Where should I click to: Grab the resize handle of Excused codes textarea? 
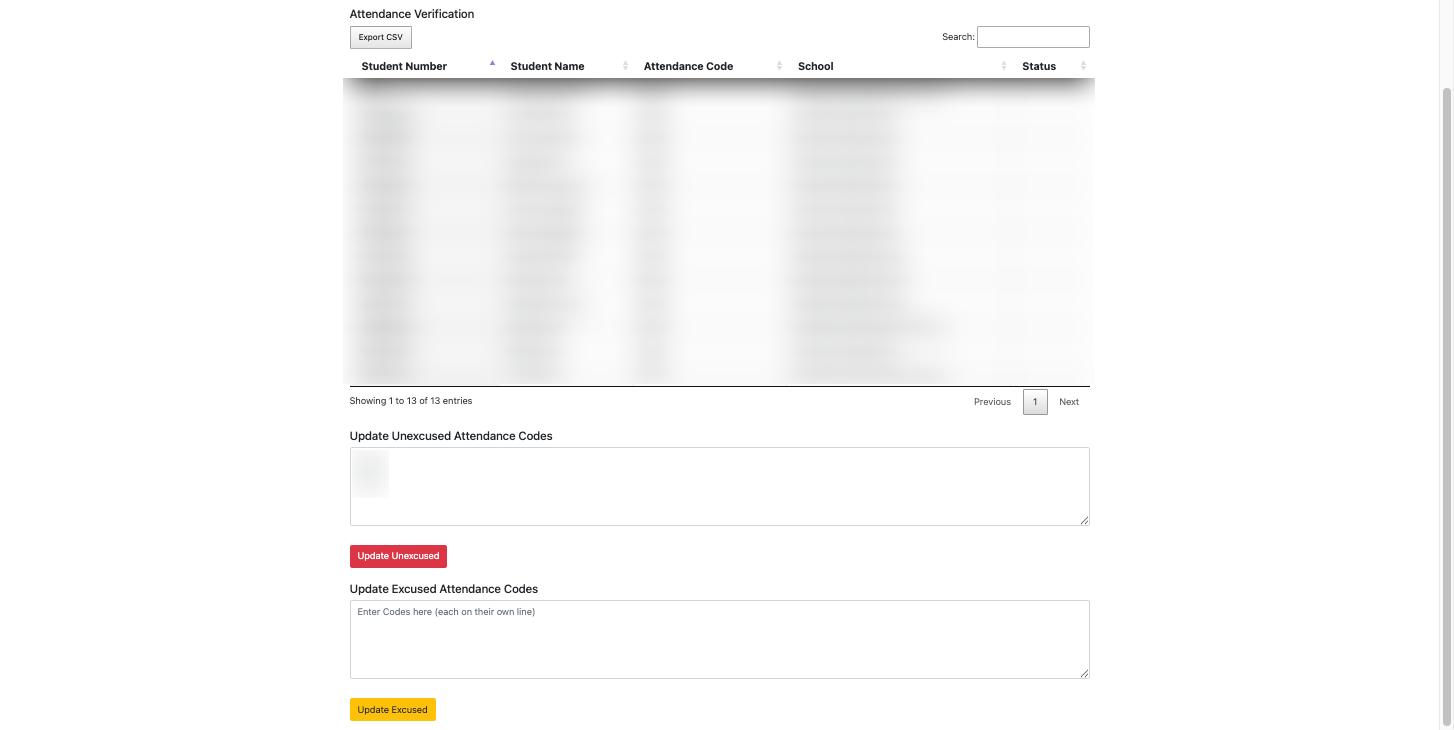pyautogui.click(x=1084, y=673)
